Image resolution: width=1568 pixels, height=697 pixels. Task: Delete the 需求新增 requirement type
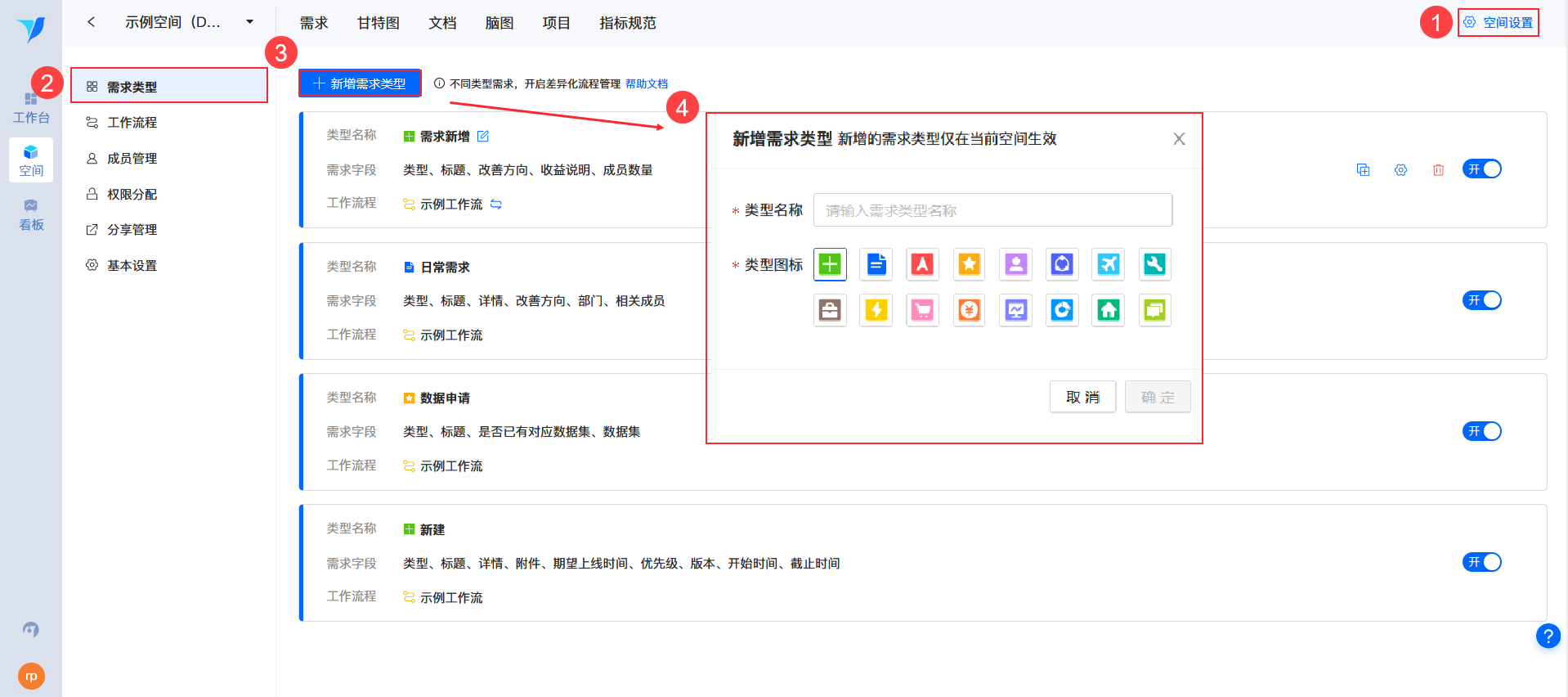pyautogui.click(x=1438, y=170)
